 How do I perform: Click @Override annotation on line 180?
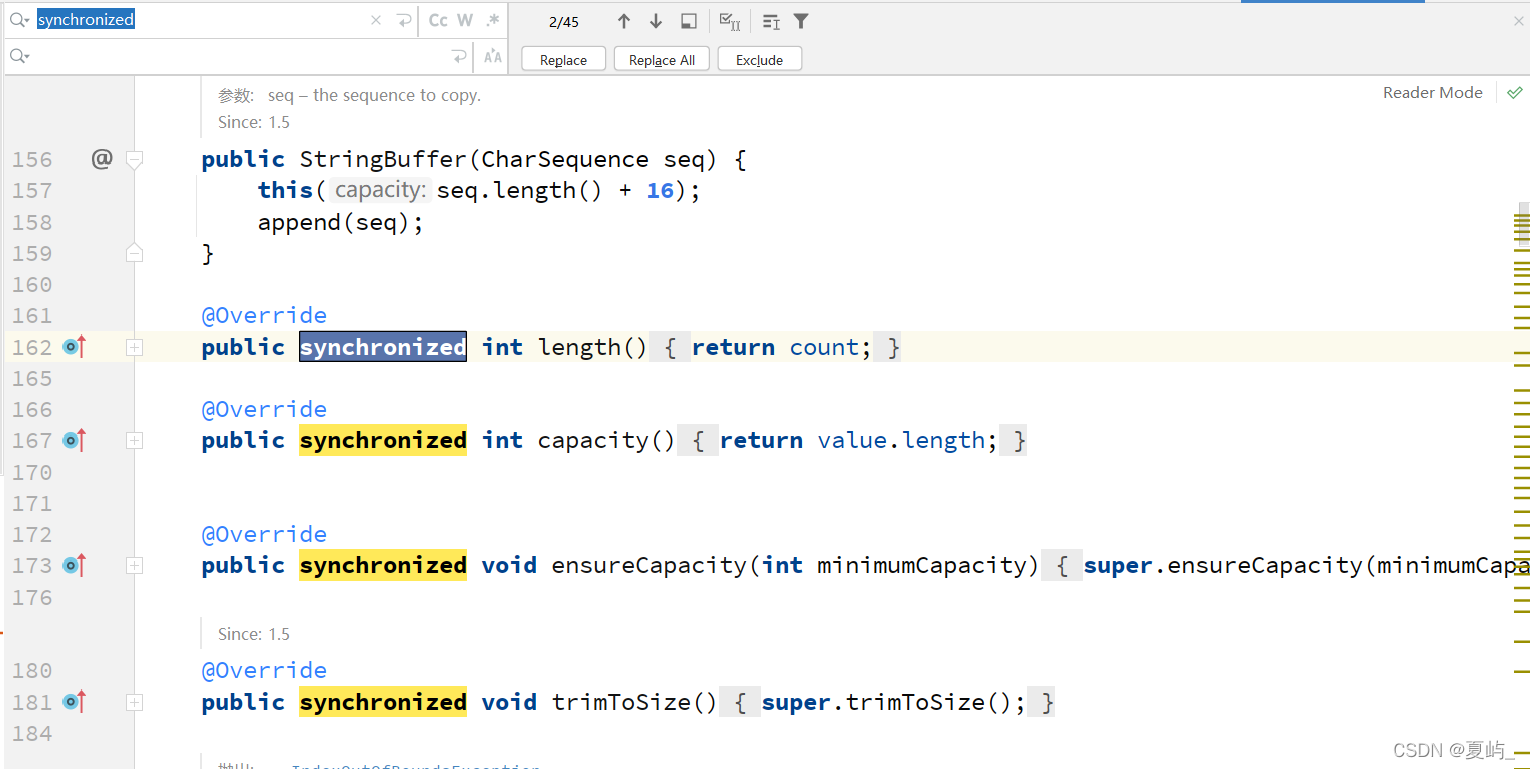(x=264, y=670)
